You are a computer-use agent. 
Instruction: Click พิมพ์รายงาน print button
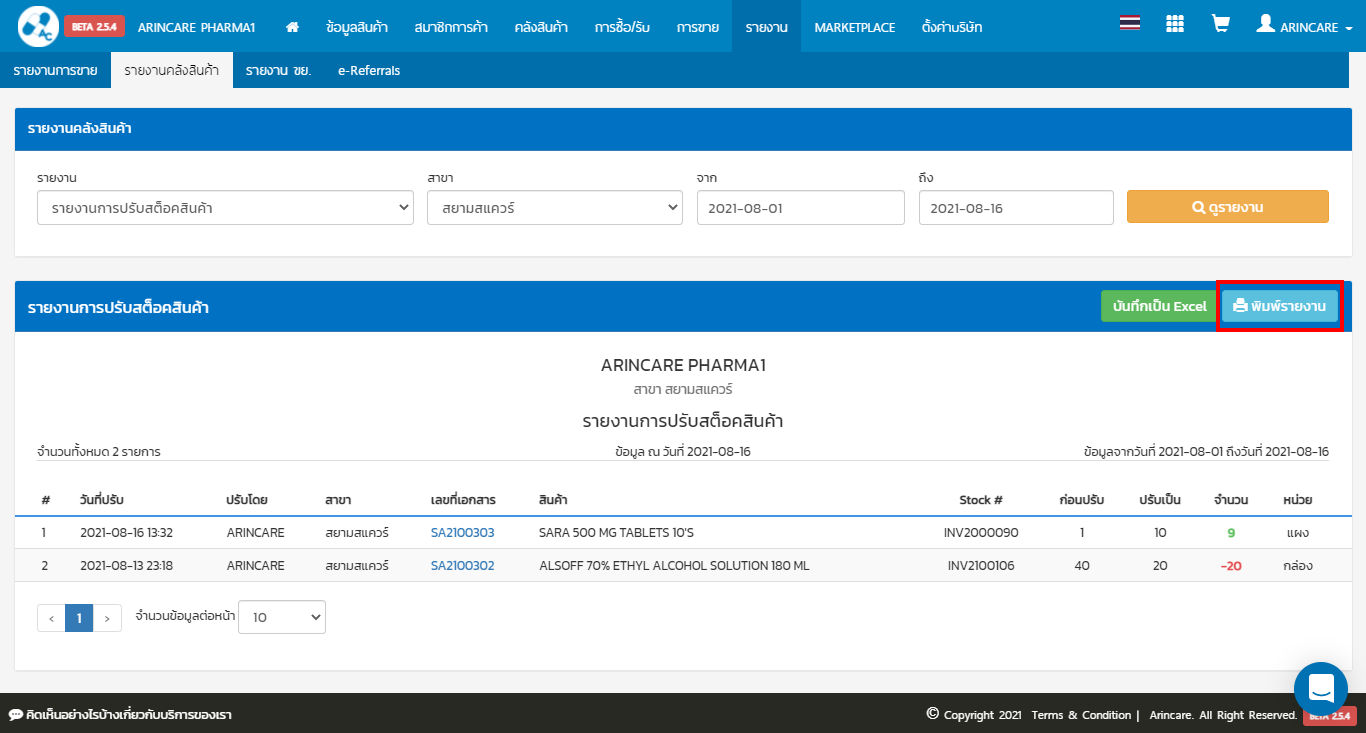(1280, 306)
